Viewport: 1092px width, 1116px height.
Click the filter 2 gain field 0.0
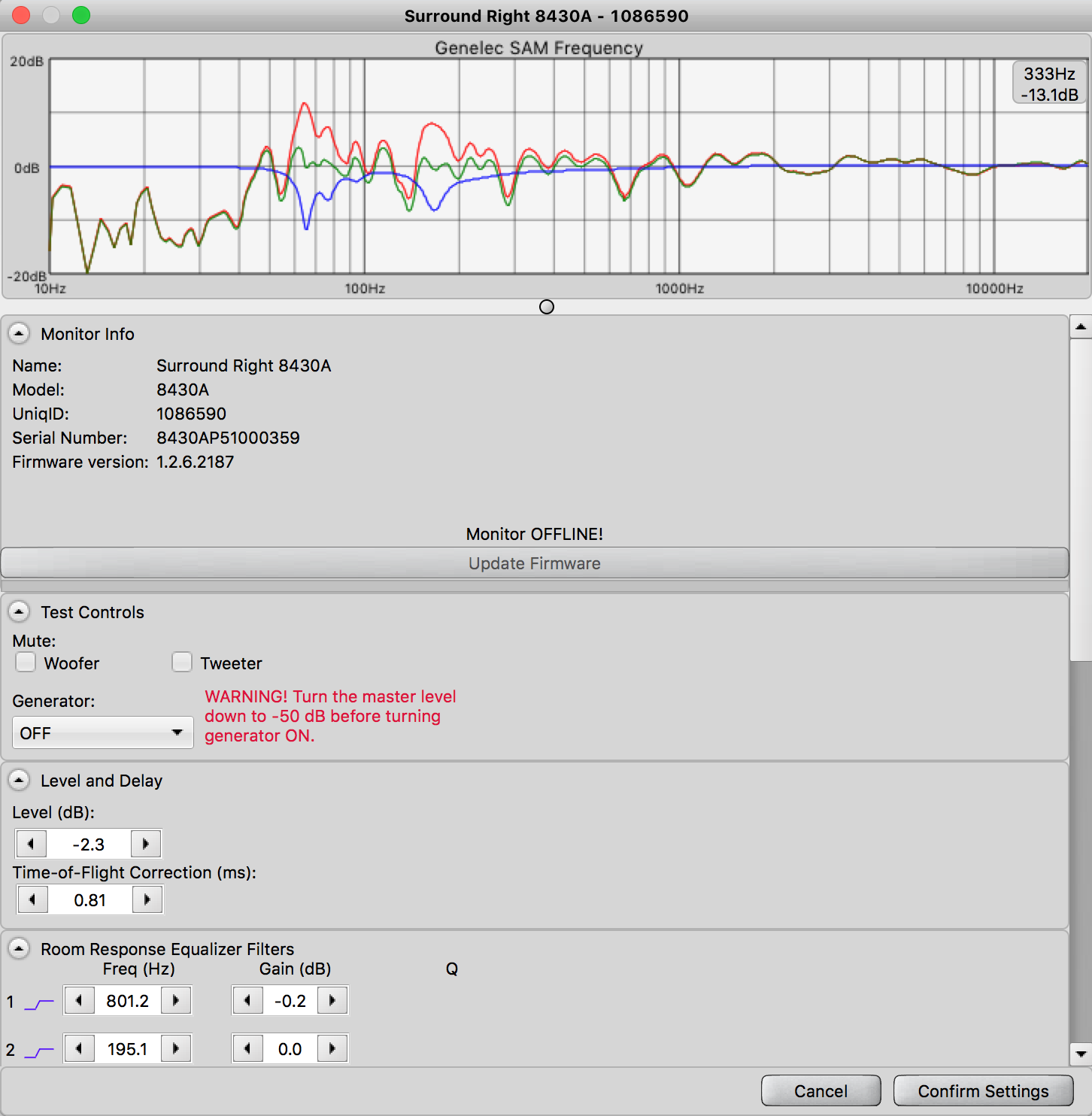tap(290, 1048)
